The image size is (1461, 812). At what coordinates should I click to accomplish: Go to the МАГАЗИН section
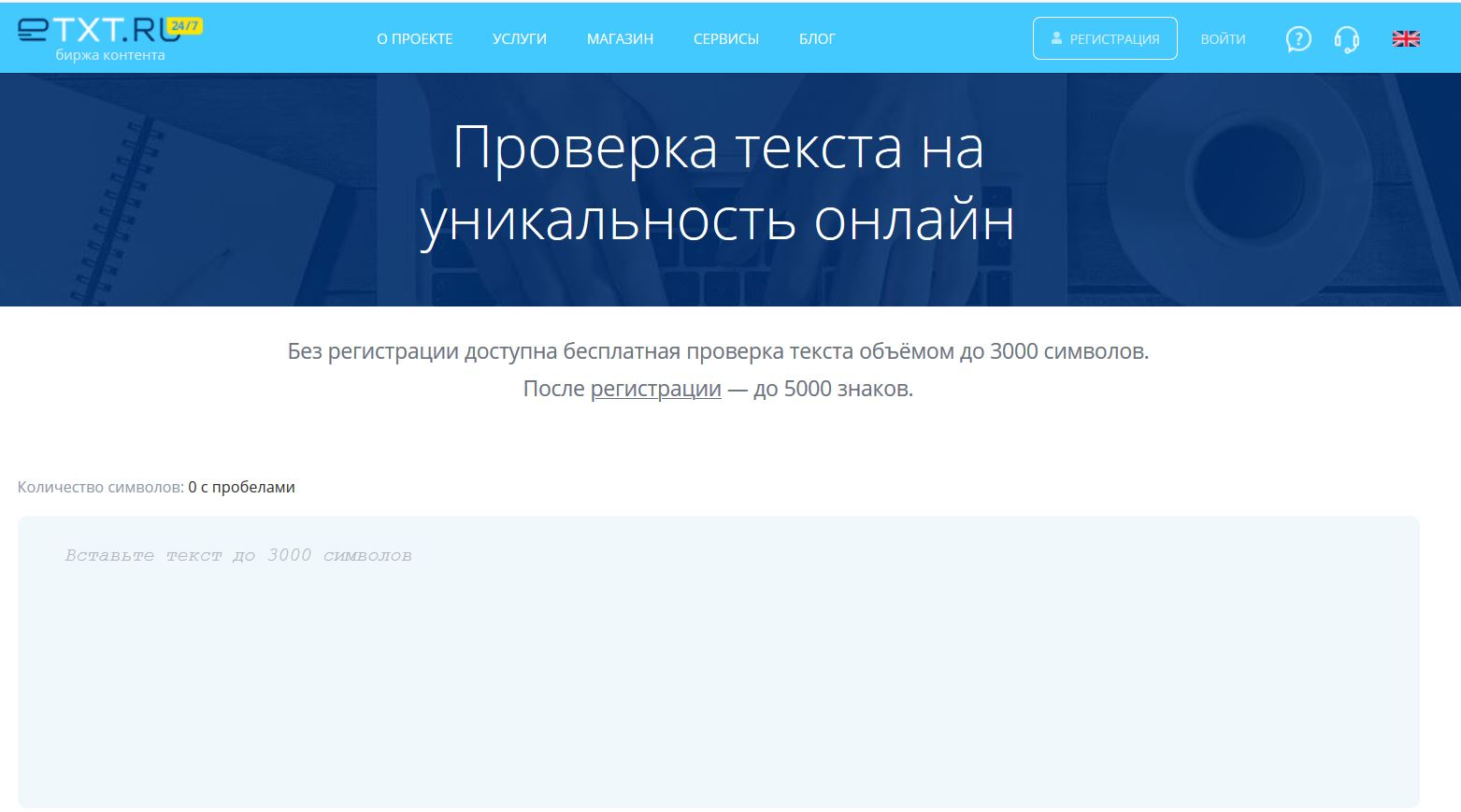[620, 39]
